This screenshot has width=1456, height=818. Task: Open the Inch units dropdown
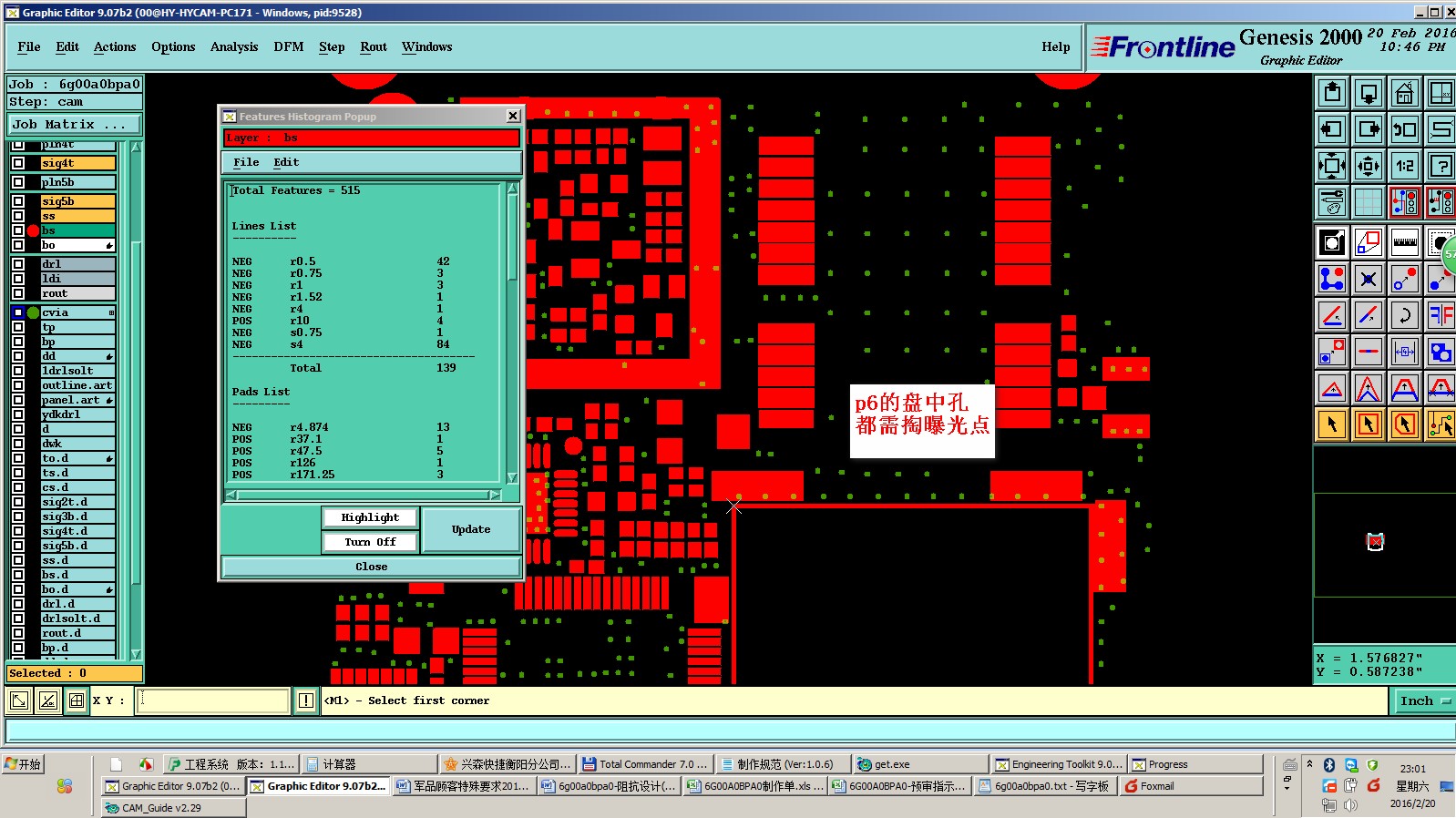(1423, 700)
